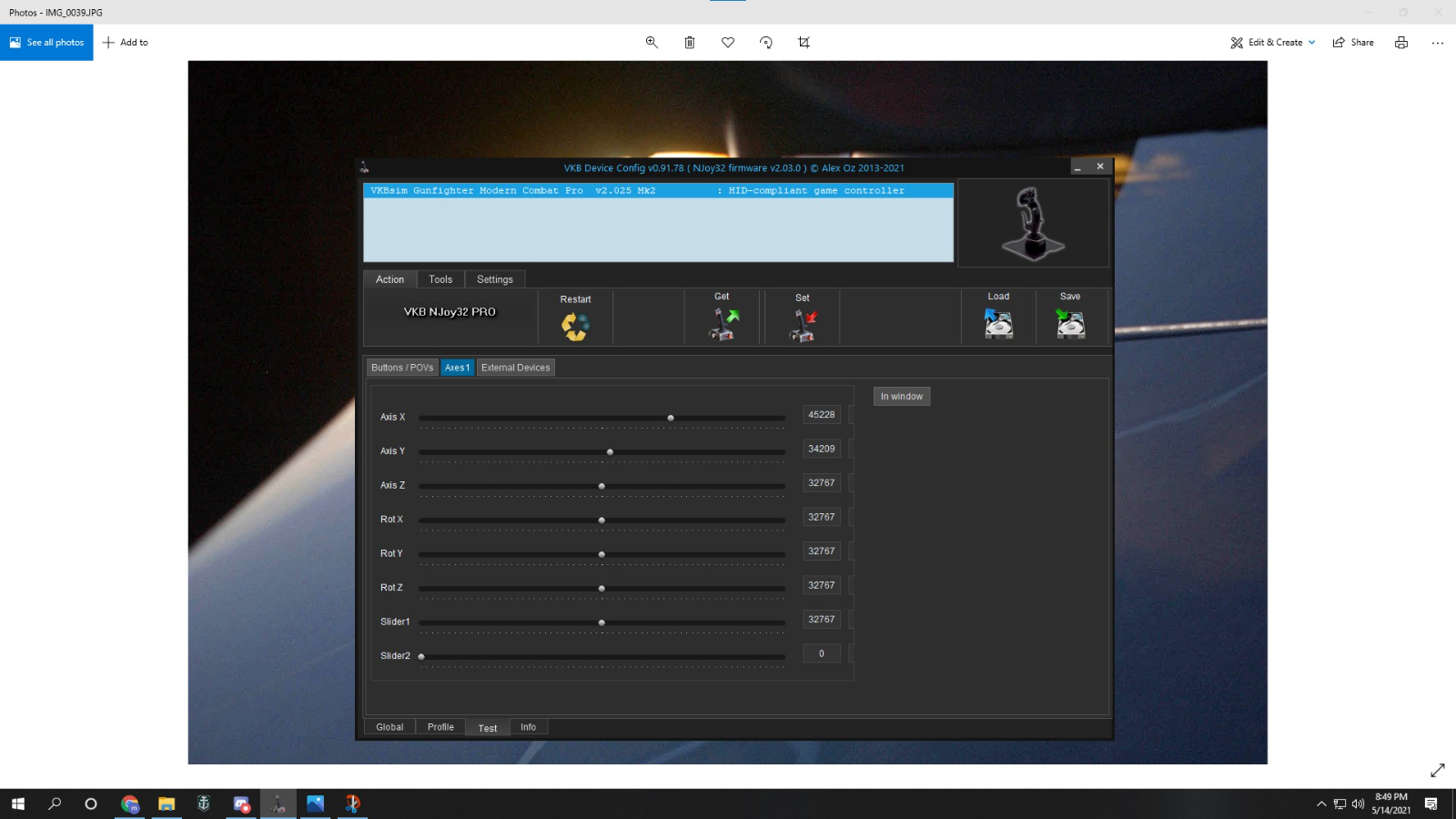Click the Restart icon in VKB config

coord(575,325)
